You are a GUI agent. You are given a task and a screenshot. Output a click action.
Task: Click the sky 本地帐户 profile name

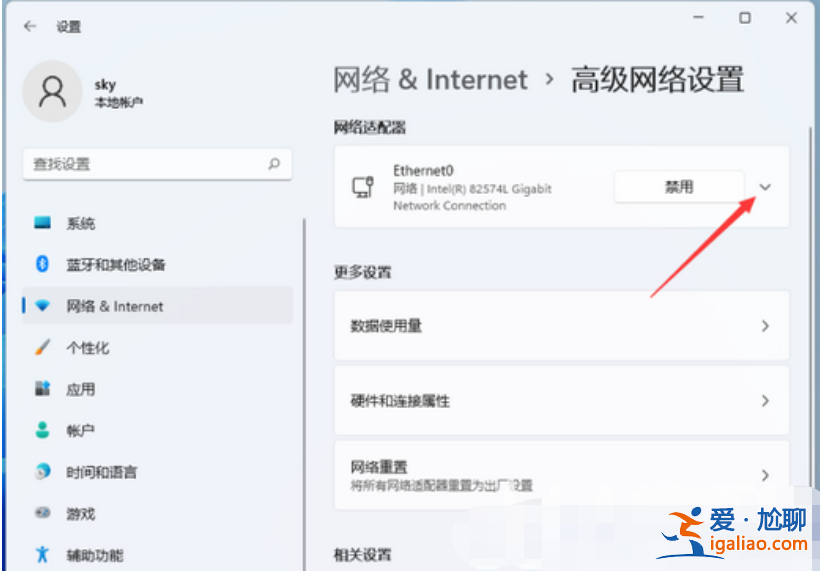click(x=119, y=93)
